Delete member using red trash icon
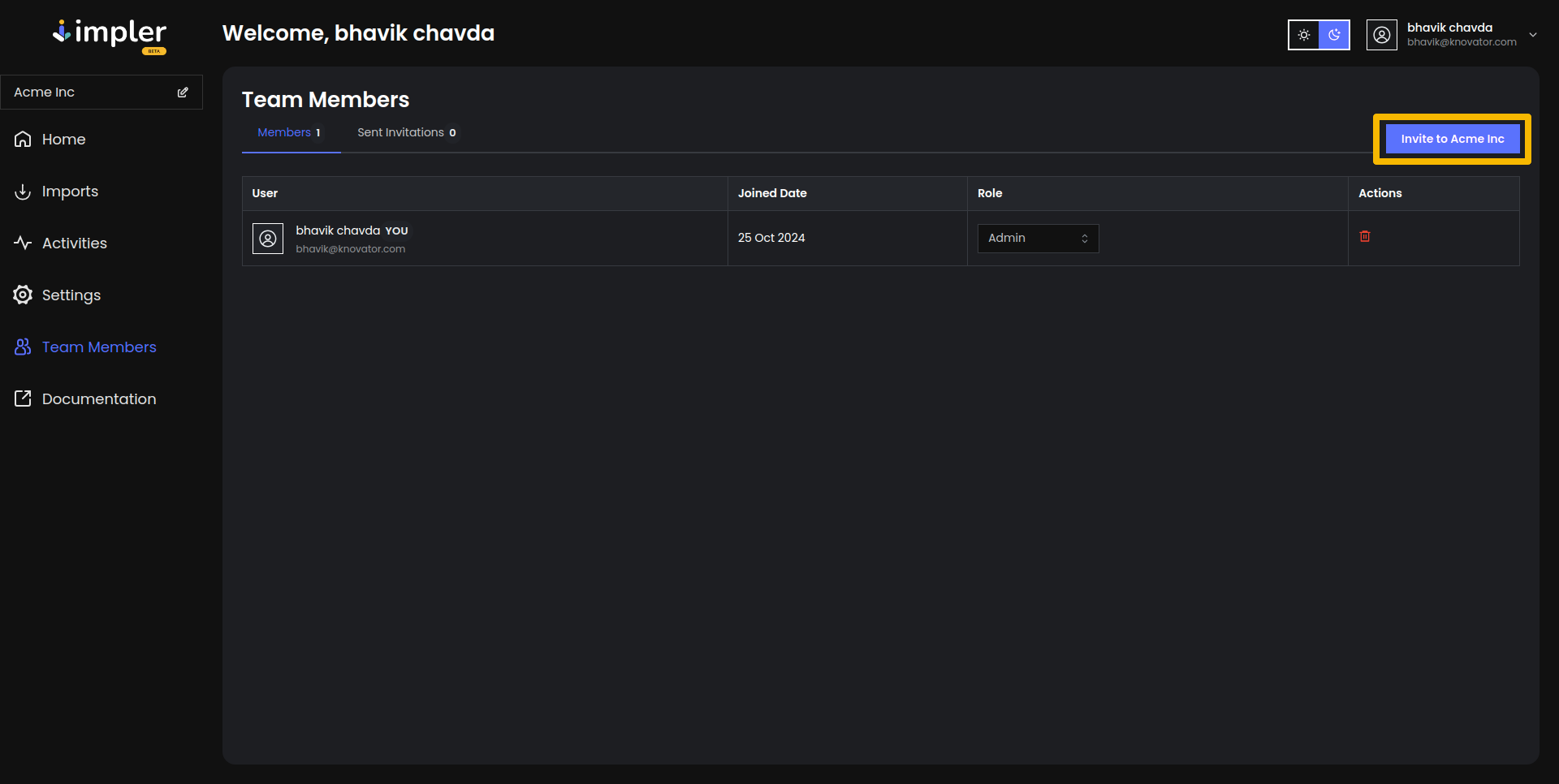Image resolution: width=1559 pixels, height=784 pixels. [x=1365, y=236]
